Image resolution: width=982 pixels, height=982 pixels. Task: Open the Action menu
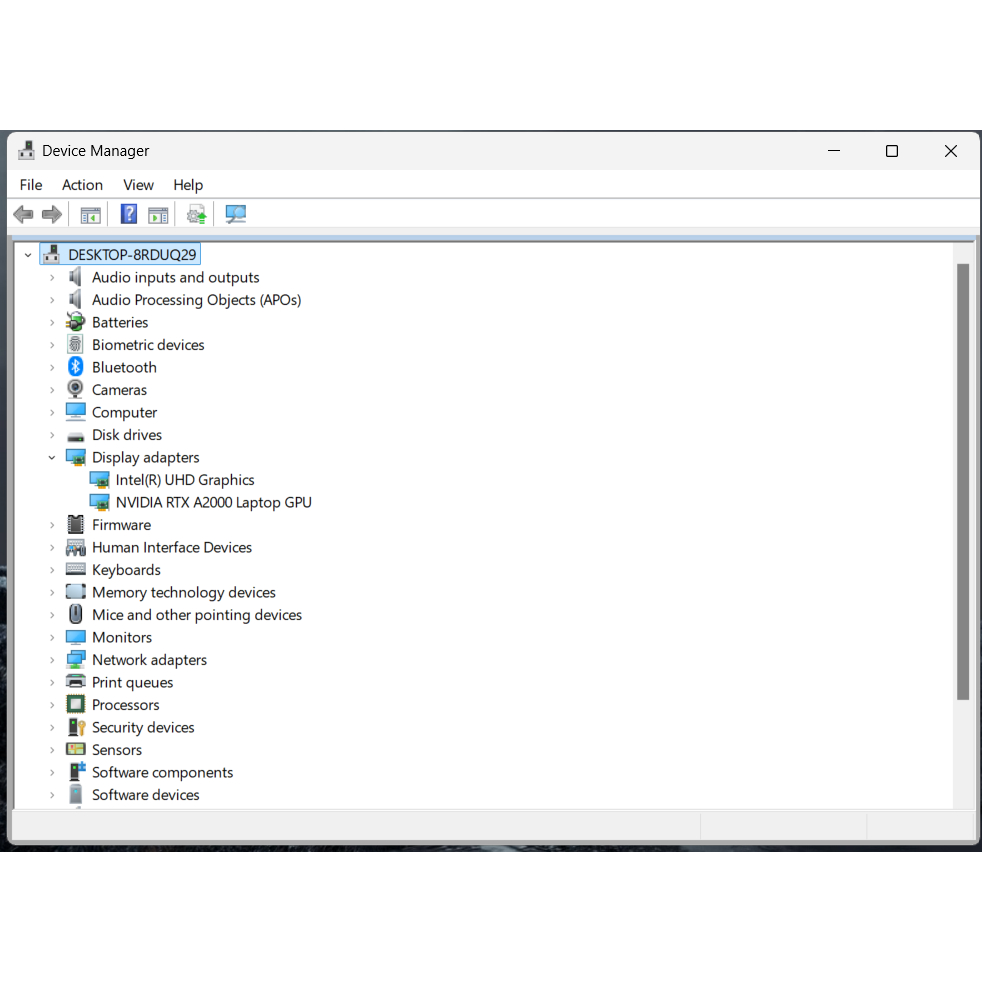82,185
